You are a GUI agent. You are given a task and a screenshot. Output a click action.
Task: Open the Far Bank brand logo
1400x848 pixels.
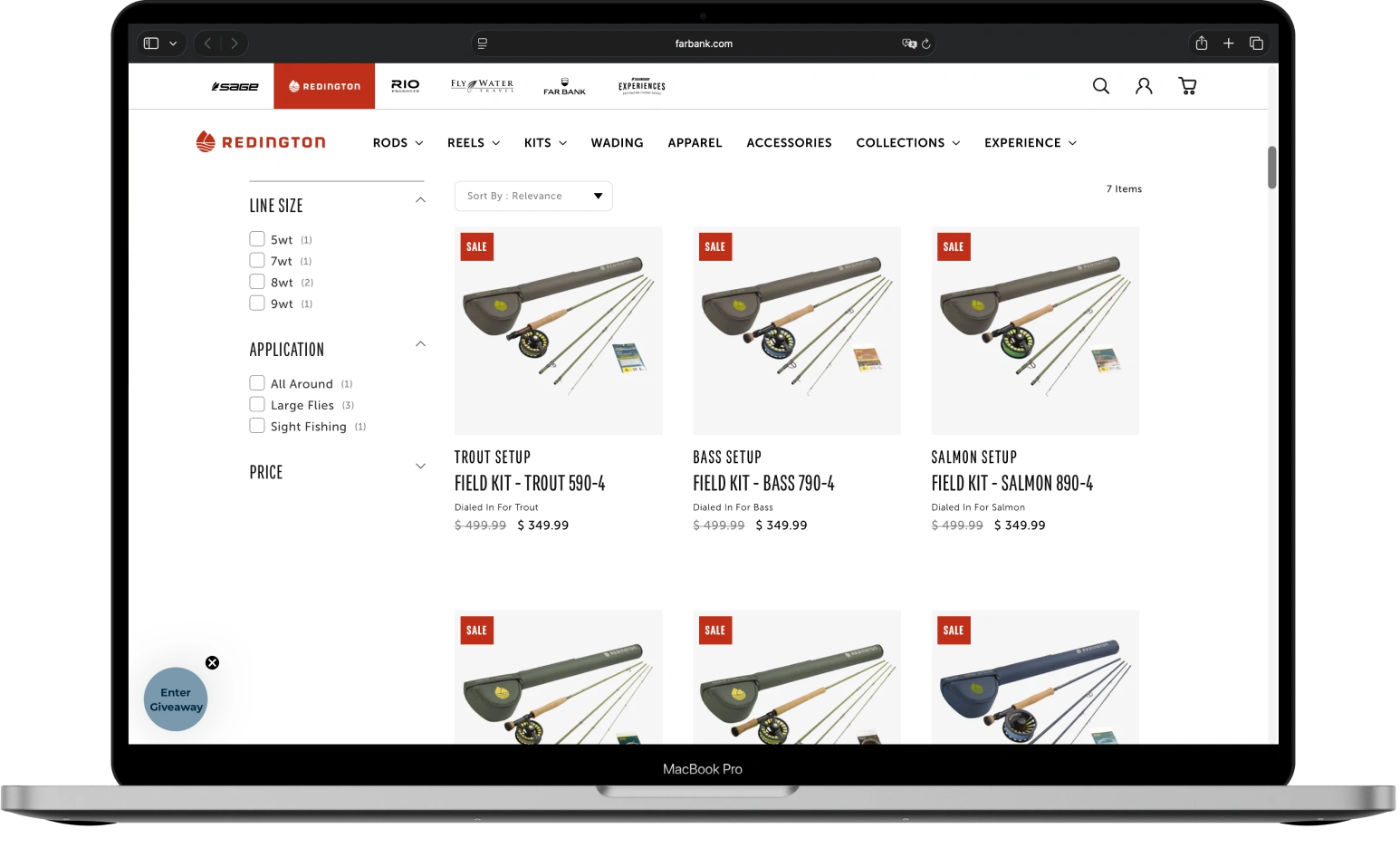click(x=564, y=86)
